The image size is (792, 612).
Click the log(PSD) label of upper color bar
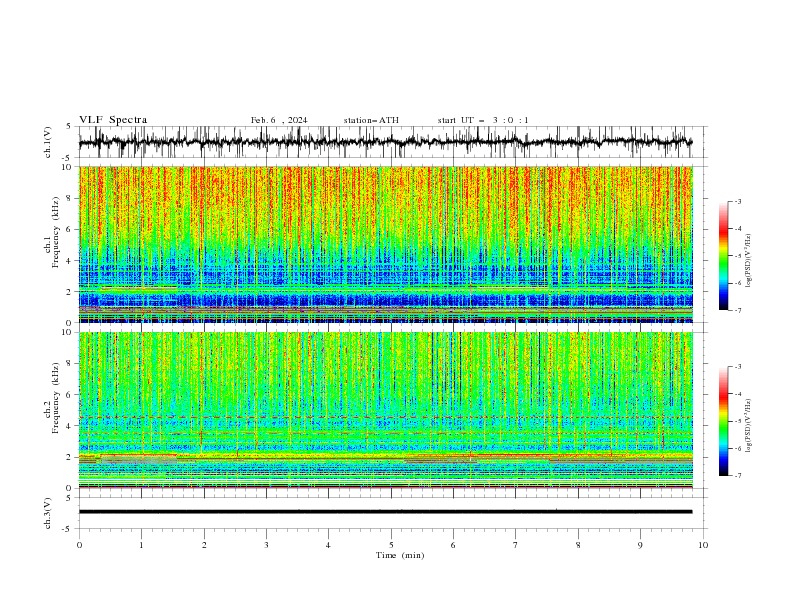[x=748, y=261]
